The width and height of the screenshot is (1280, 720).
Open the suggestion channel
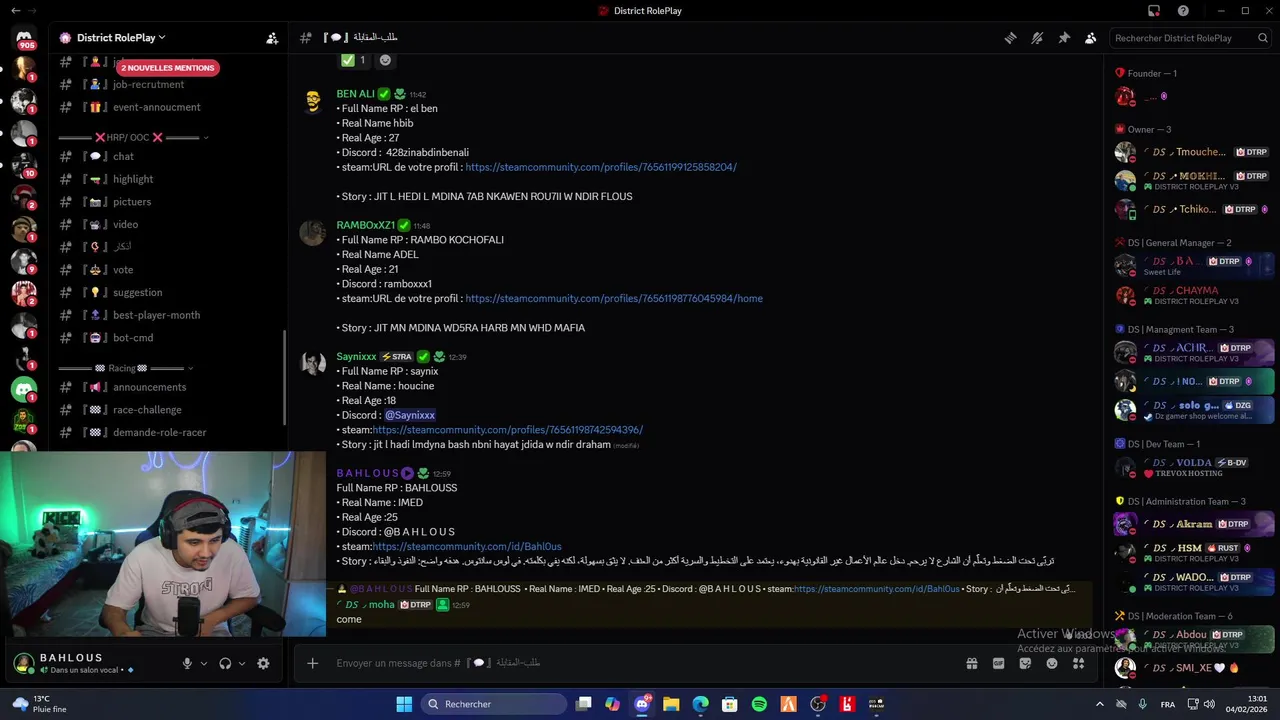click(x=137, y=292)
